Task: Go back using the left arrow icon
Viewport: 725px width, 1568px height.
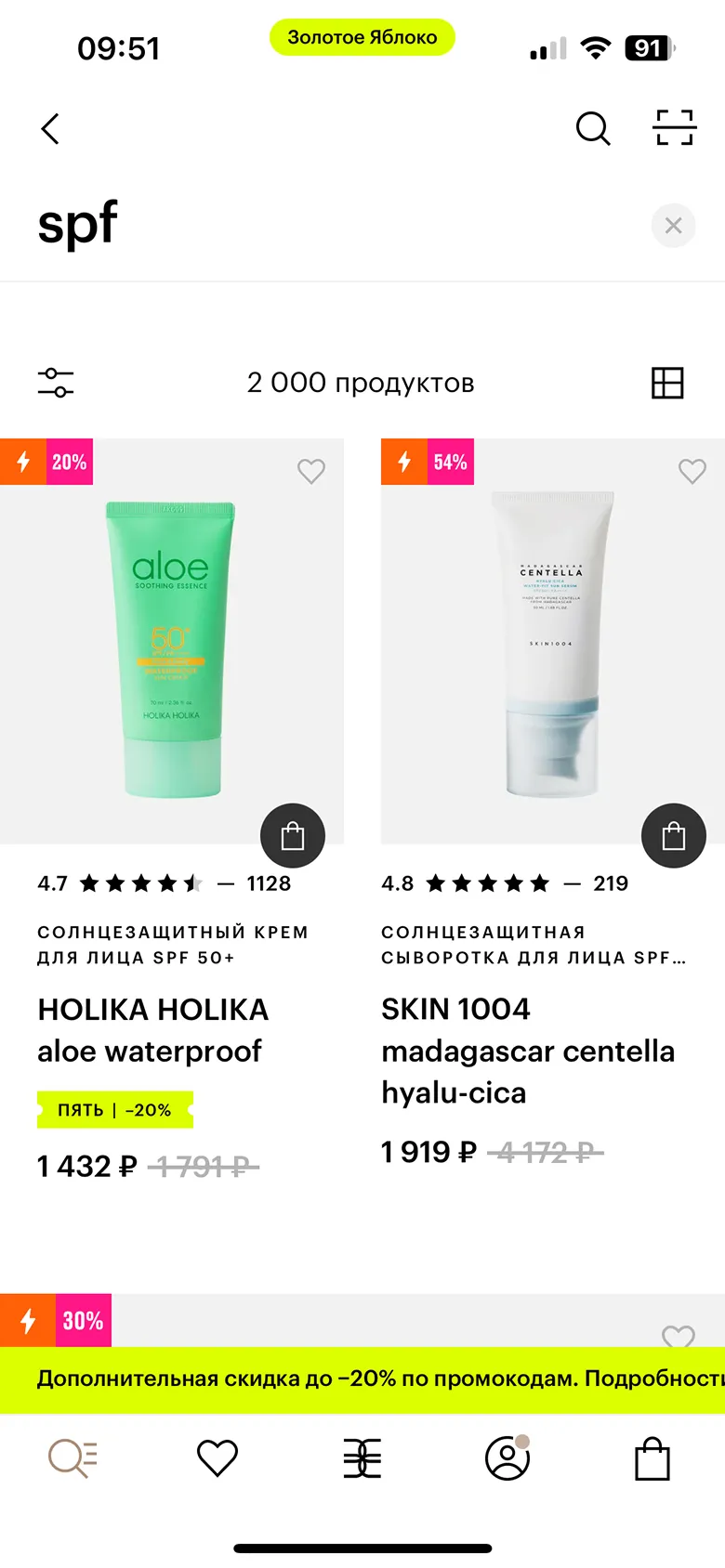Action: pos(50,129)
